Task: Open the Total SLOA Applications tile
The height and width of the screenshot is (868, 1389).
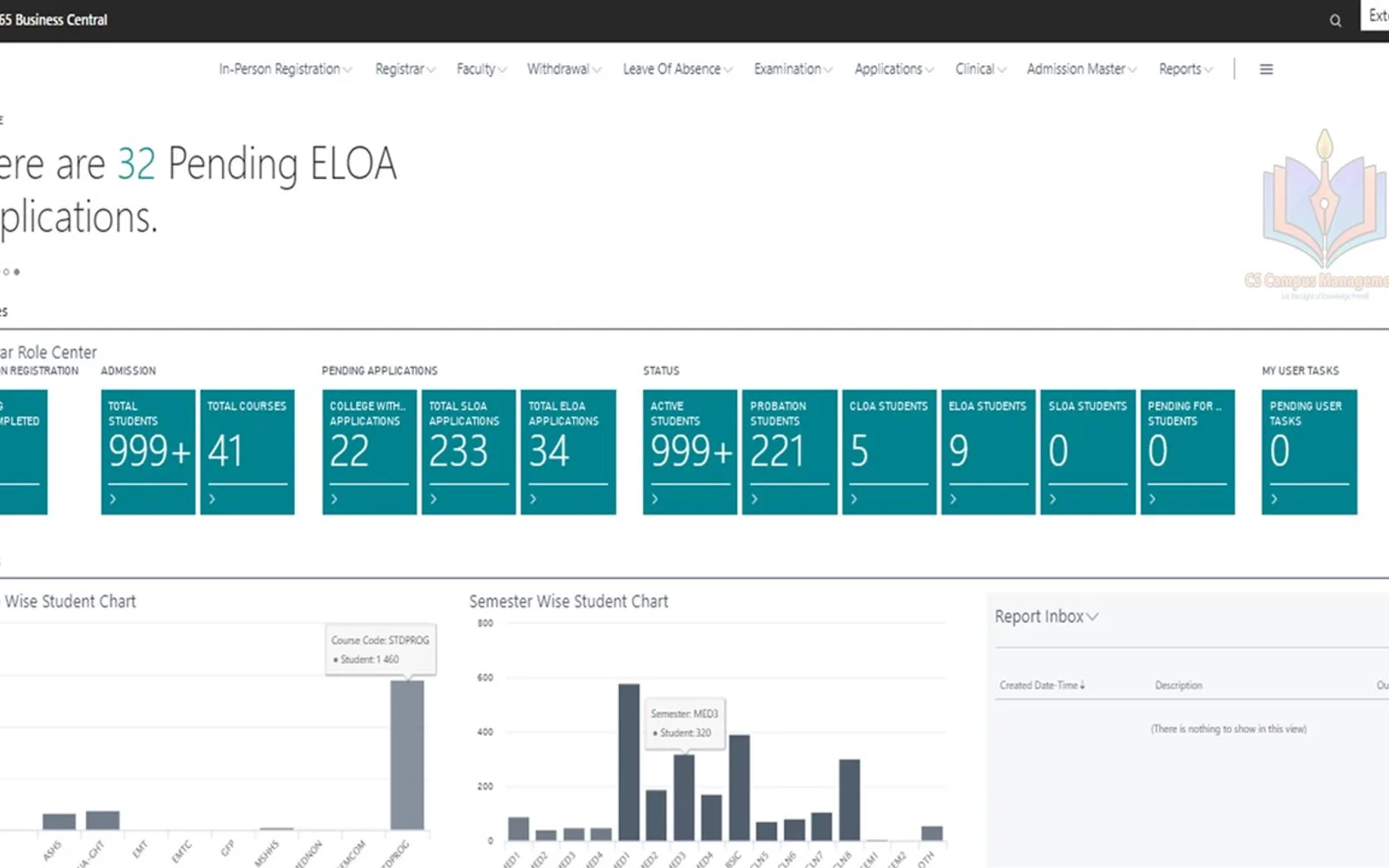Action: coord(469,451)
